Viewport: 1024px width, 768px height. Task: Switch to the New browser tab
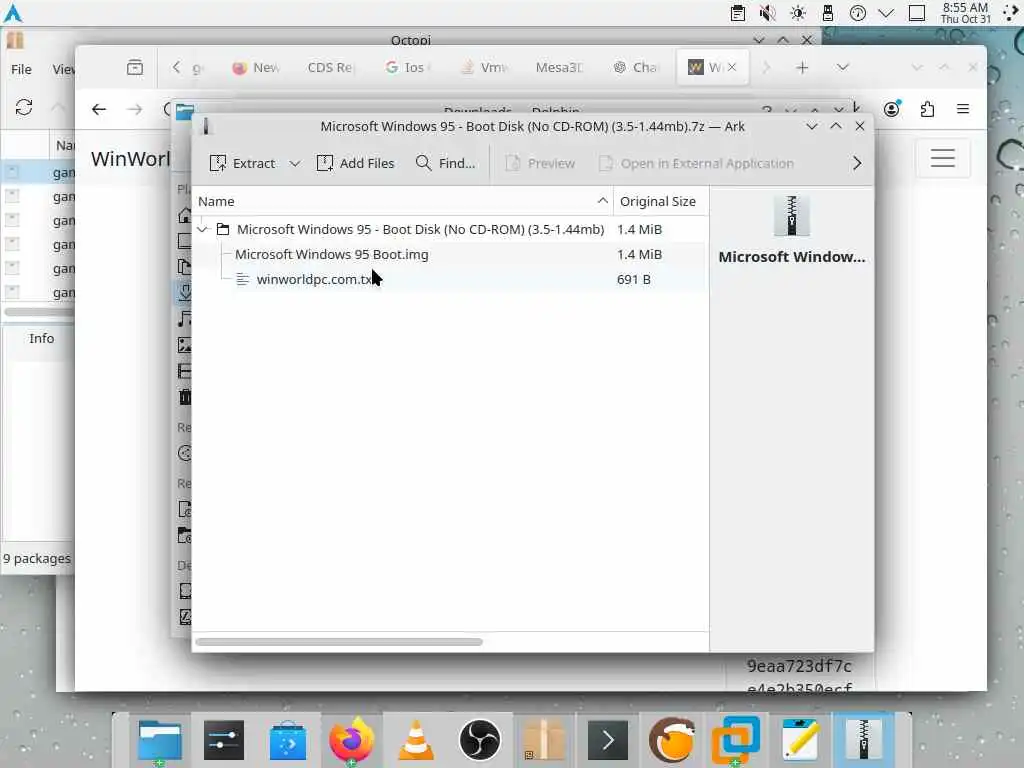pyautogui.click(x=257, y=67)
